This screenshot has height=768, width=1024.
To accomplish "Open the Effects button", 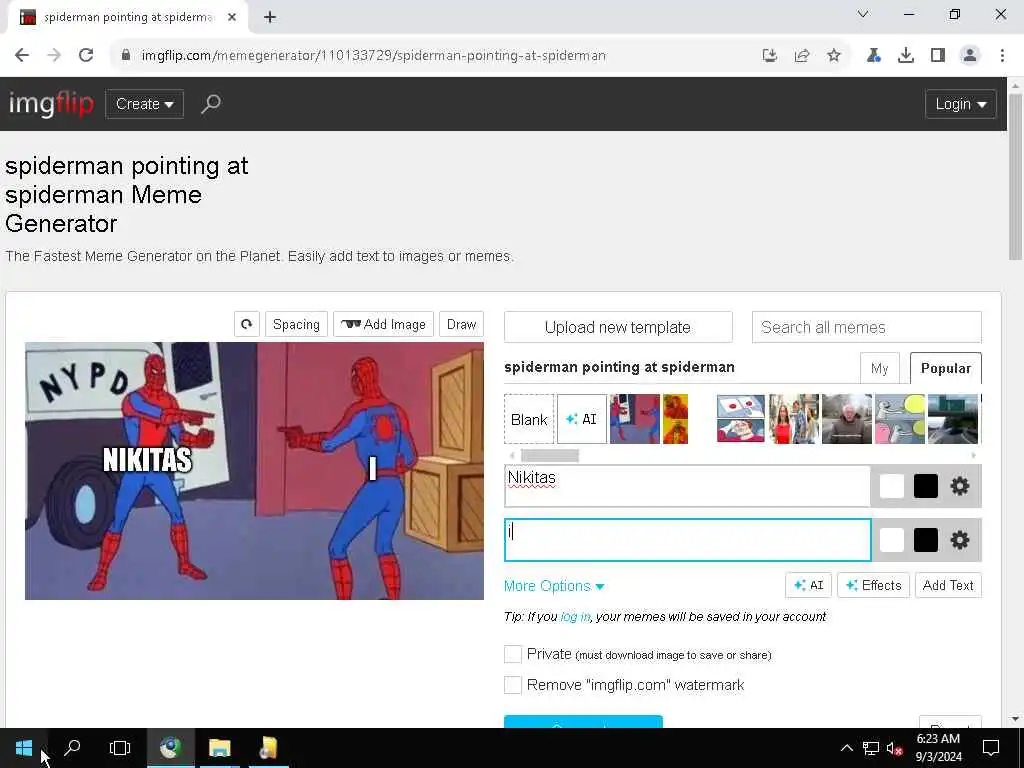I will [x=873, y=585].
